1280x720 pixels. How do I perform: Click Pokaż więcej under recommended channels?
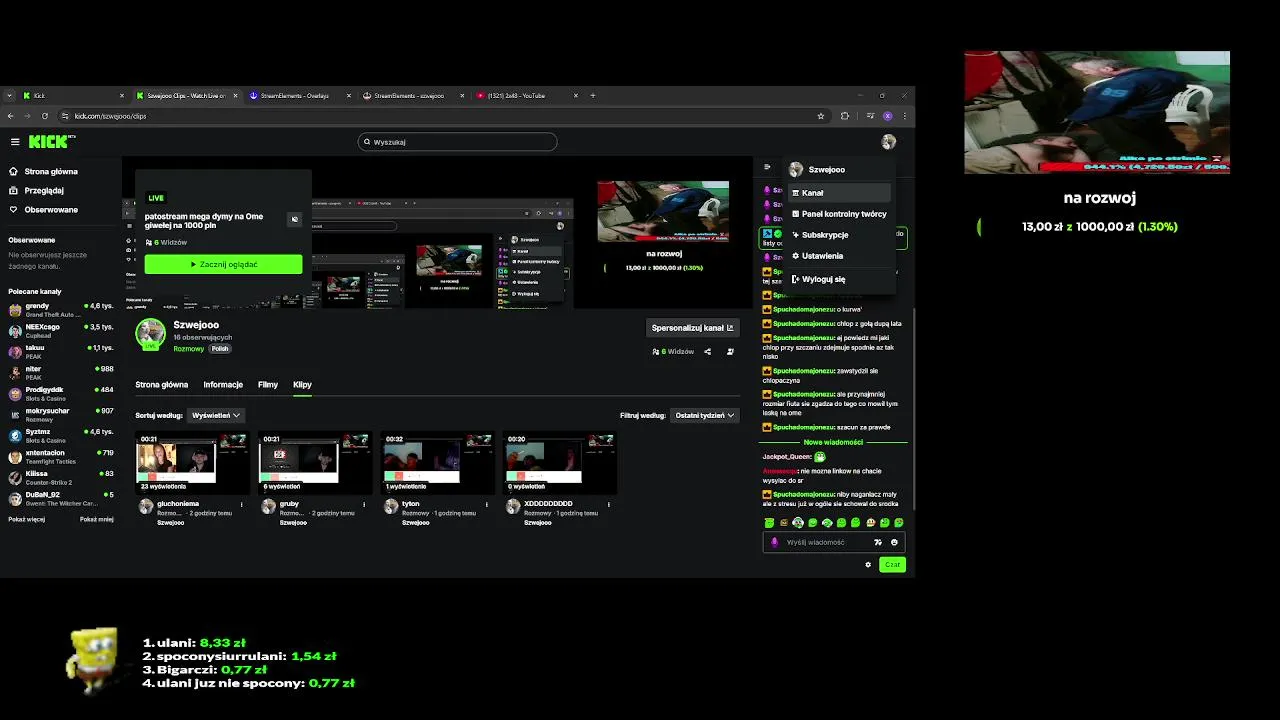(26, 520)
